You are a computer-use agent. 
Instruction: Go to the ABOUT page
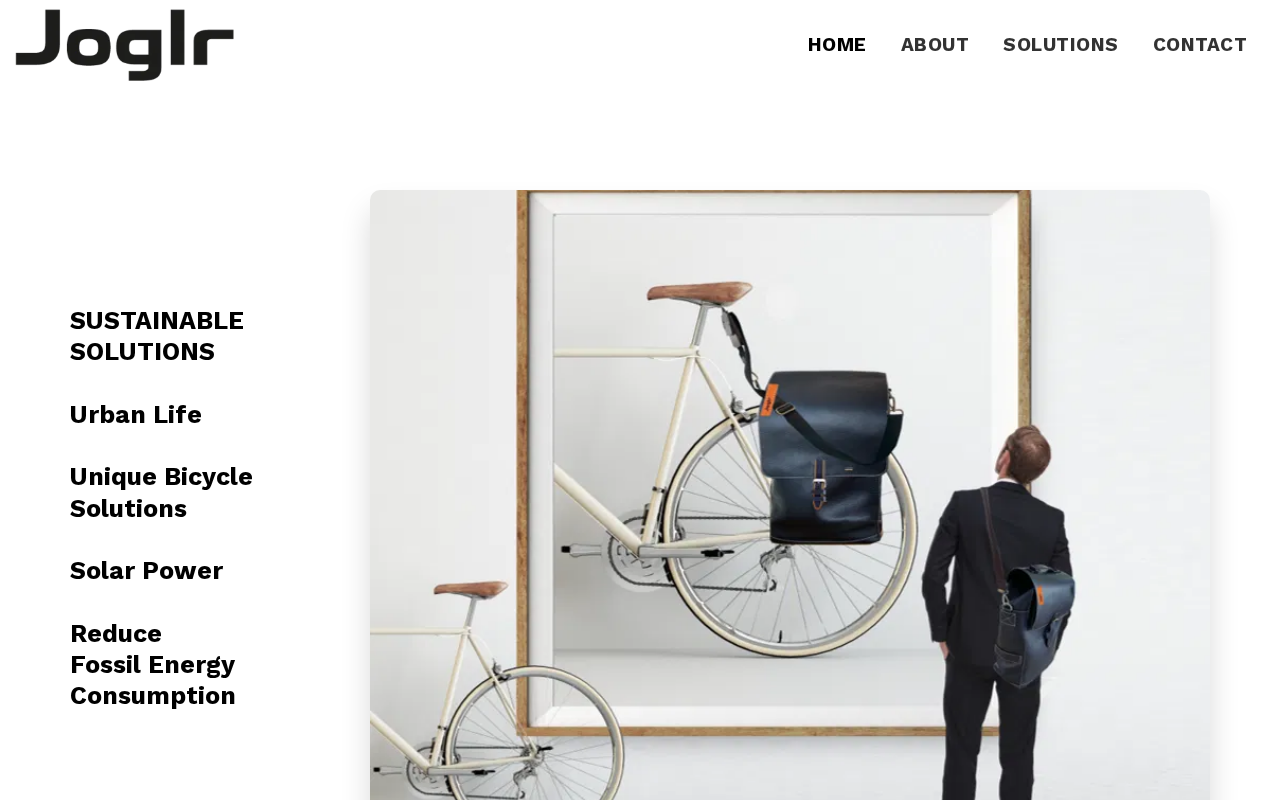click(935, 45)
